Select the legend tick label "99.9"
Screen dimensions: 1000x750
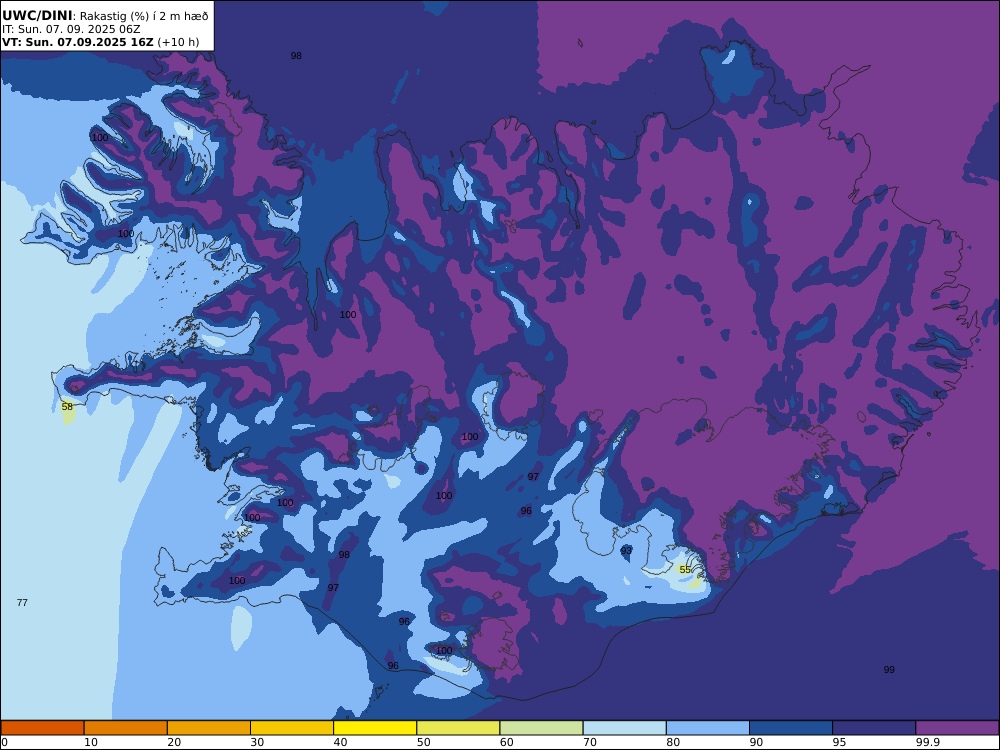point(927,742)
